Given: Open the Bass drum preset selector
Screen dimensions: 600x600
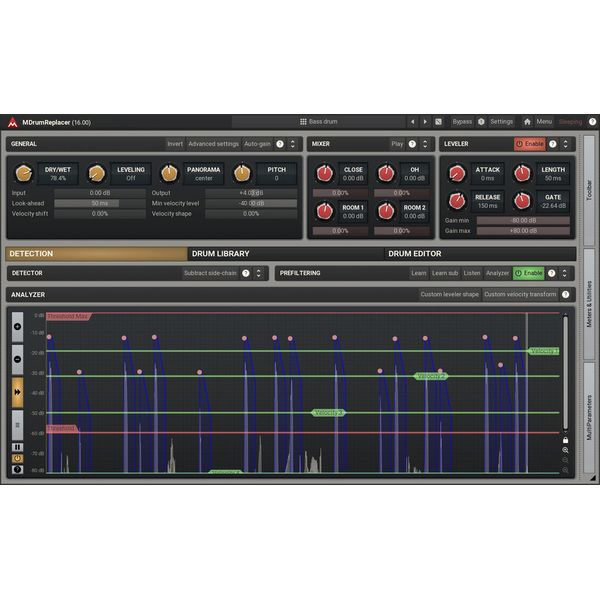Looking at the screenshot, I should click(318, 122).
